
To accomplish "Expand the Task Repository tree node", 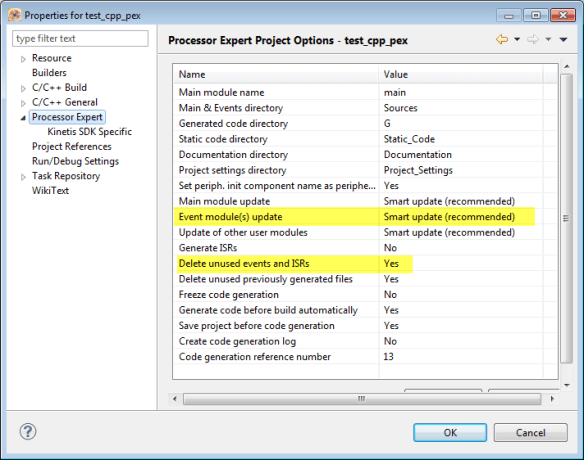I will coord(23,177).
